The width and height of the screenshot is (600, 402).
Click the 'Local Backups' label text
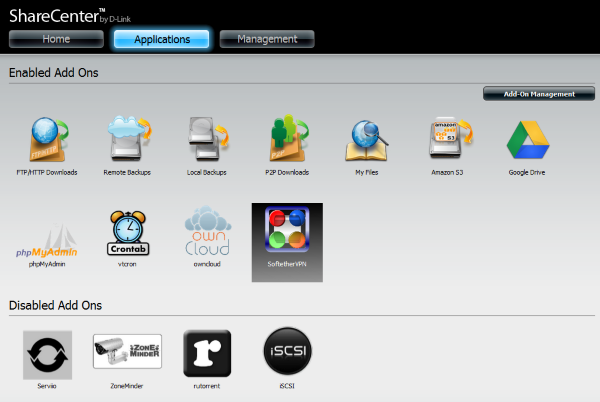[x=207, y=173]
